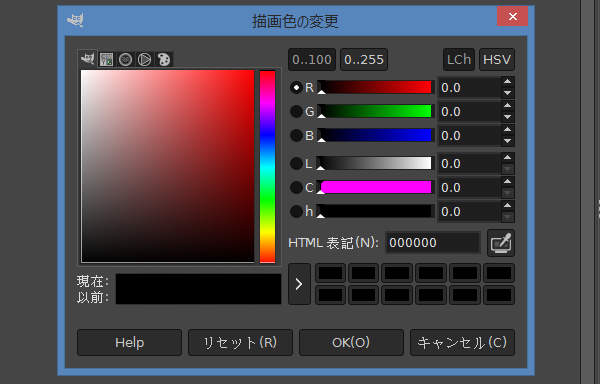Click the リセット(R) reset button
This screenshot has width=600, height=384.
click(240, 342)
